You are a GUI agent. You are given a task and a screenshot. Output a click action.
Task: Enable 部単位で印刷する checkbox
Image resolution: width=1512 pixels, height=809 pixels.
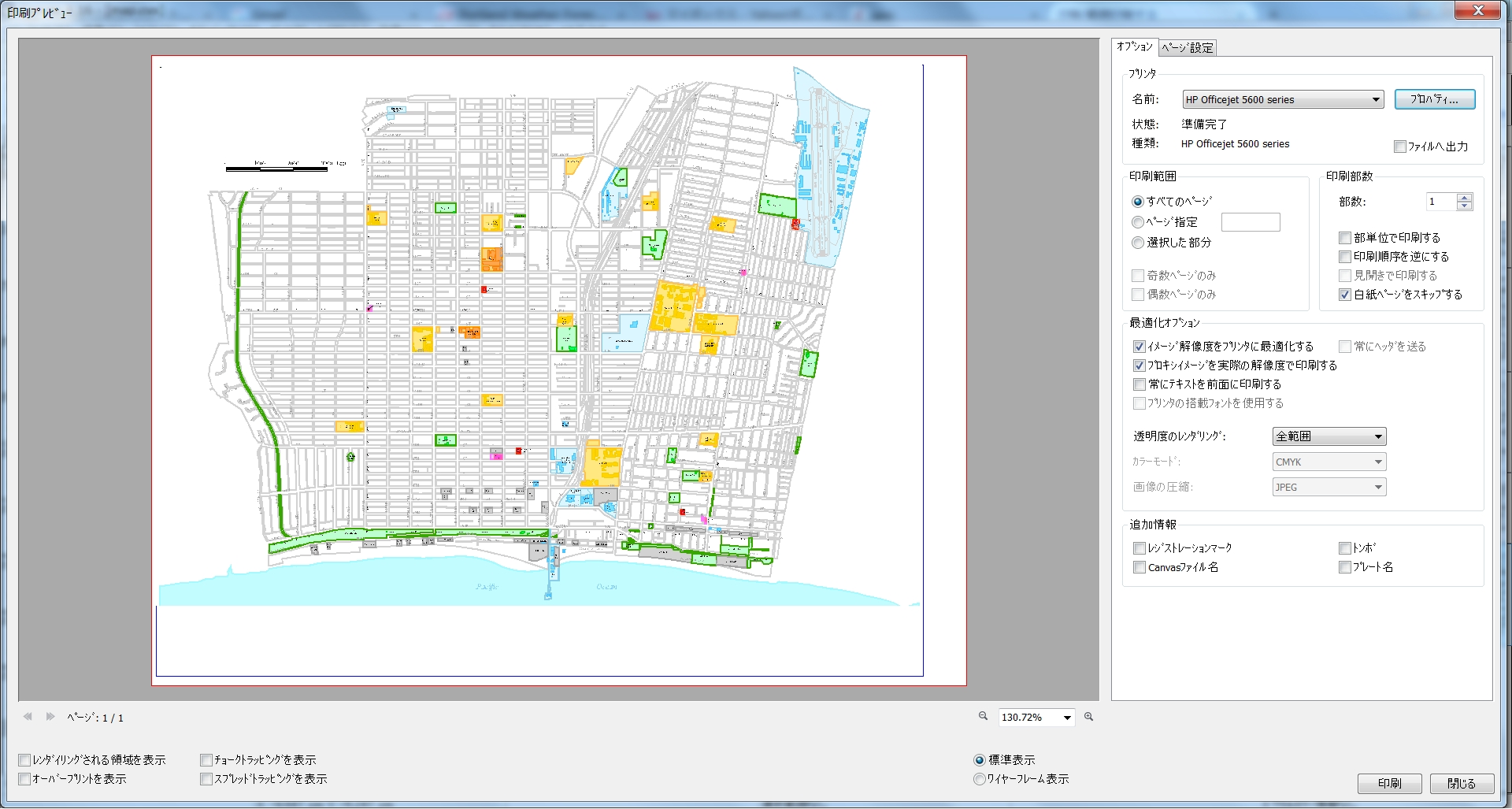tap(1345, 238)
